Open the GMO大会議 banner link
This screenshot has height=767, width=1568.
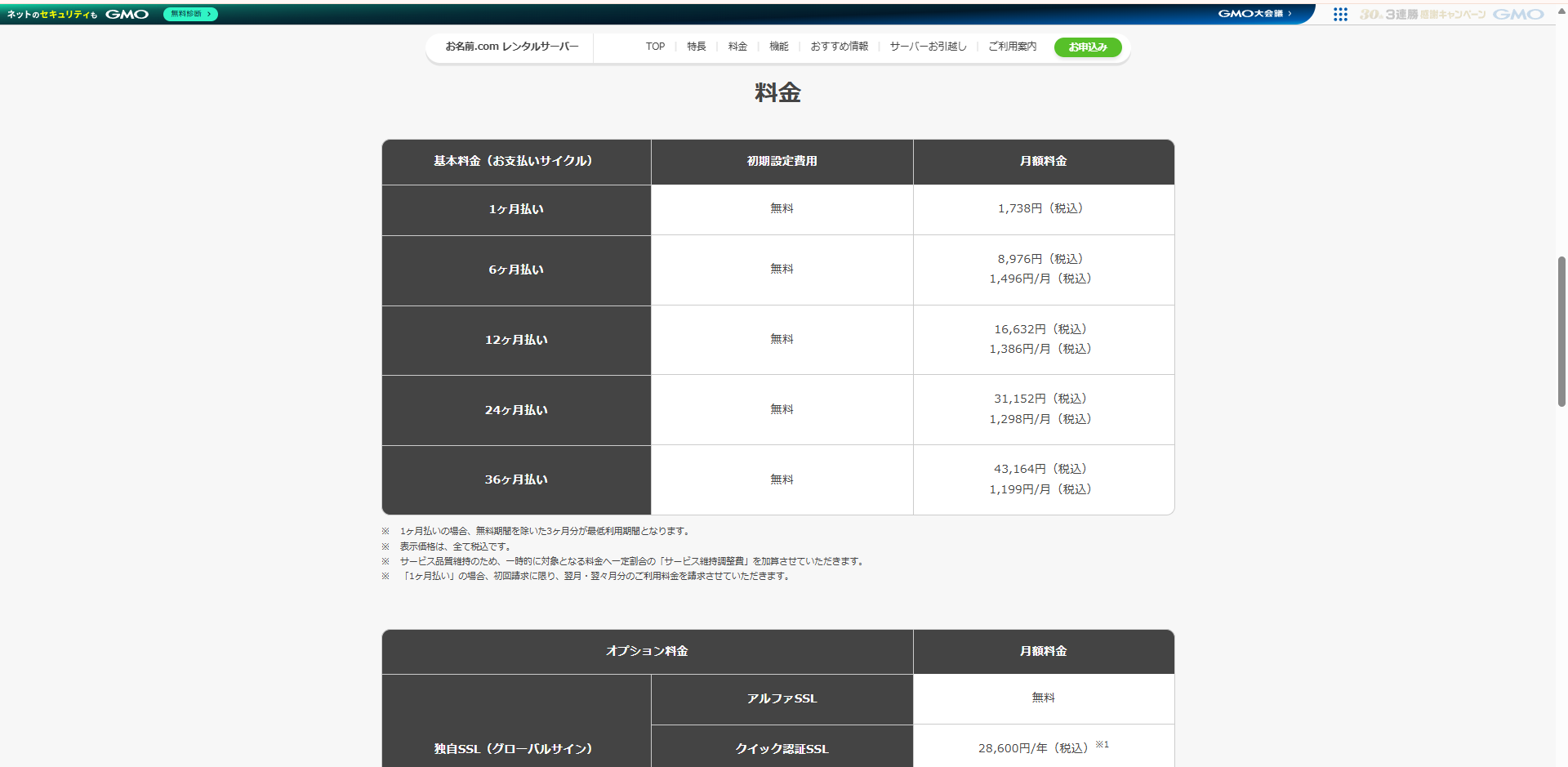tap(1254, 14)
